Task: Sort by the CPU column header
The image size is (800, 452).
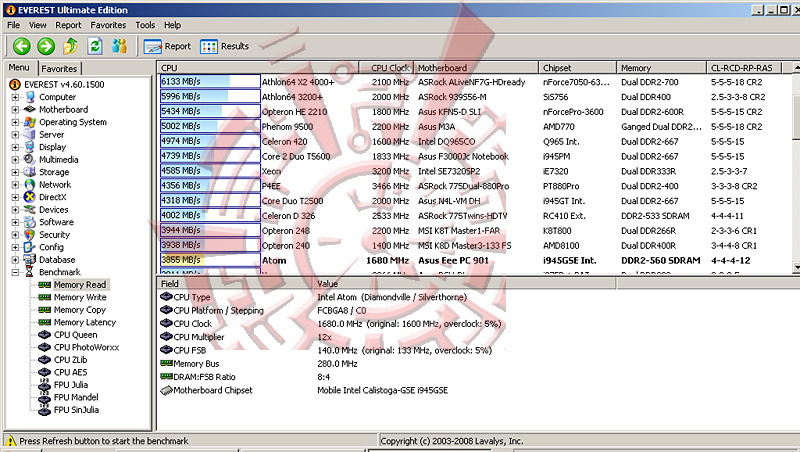Action: point(258,68)
